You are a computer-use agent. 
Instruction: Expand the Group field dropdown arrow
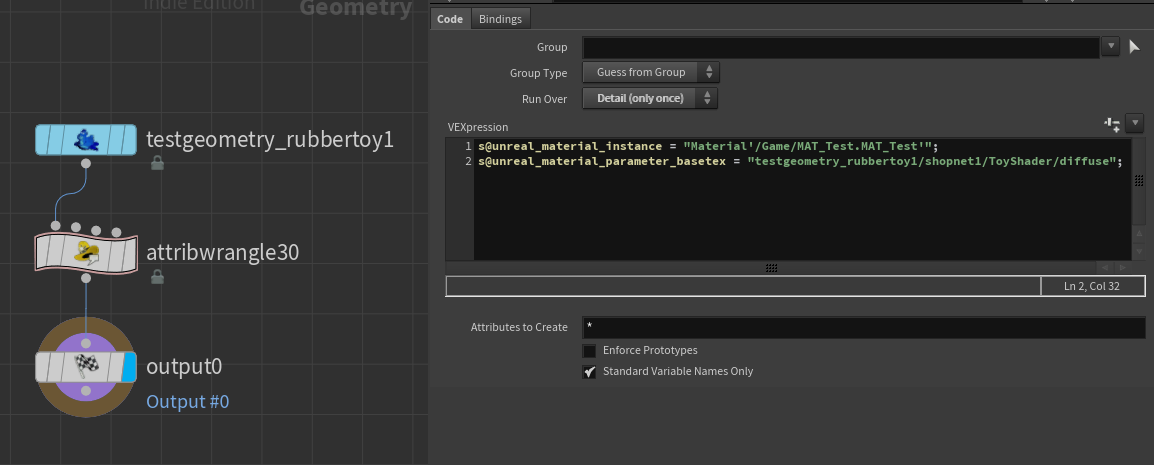coord(1110,46)
